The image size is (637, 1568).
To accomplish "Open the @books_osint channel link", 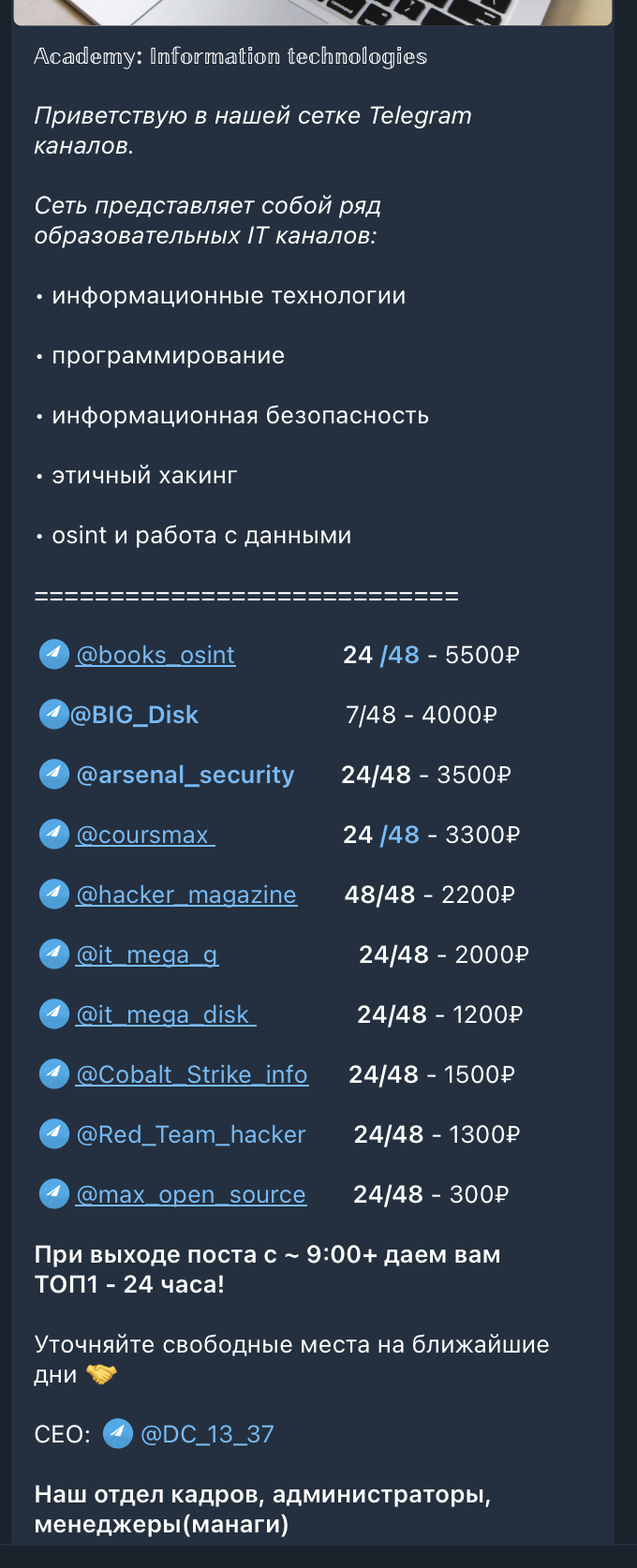I will point(156,656).
